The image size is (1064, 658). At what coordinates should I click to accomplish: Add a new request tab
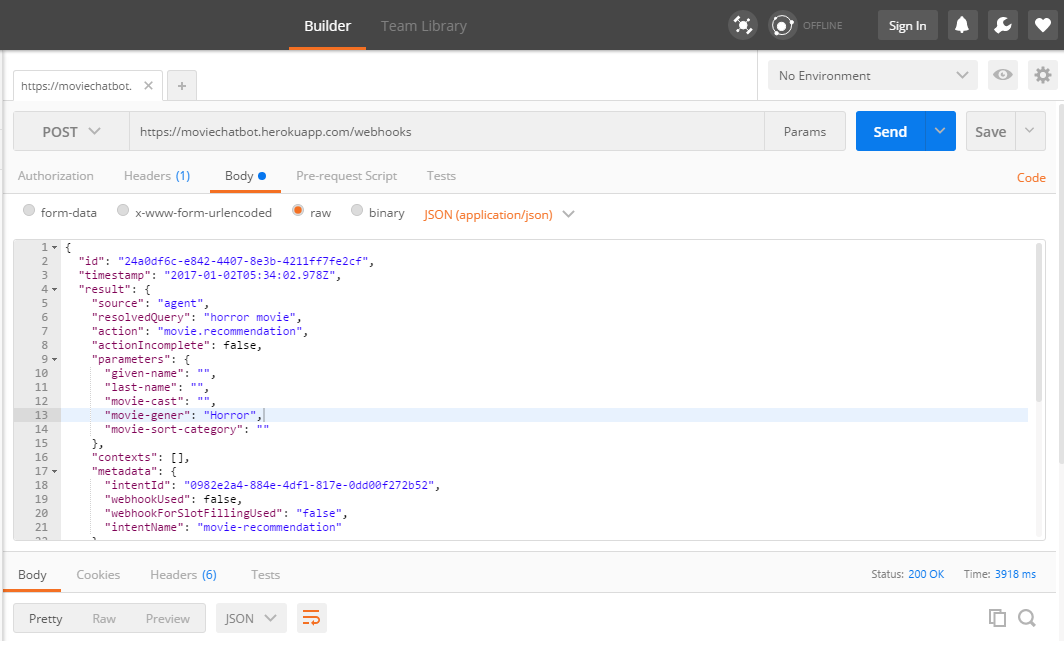pos(182,85)
